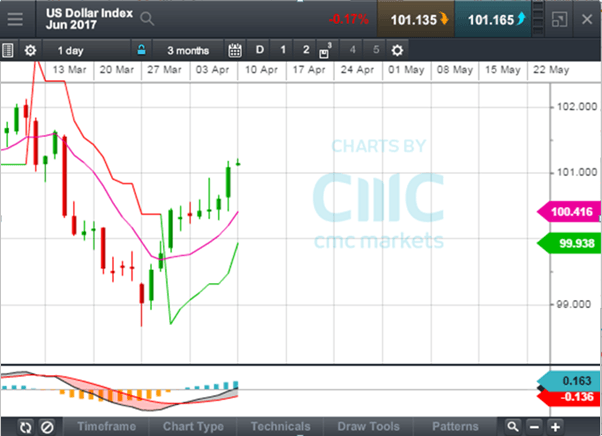Click the 99.000 price axis label
The height and width of the screenshot is (436, 602).
pyautogui.click(x=573, y=304)
